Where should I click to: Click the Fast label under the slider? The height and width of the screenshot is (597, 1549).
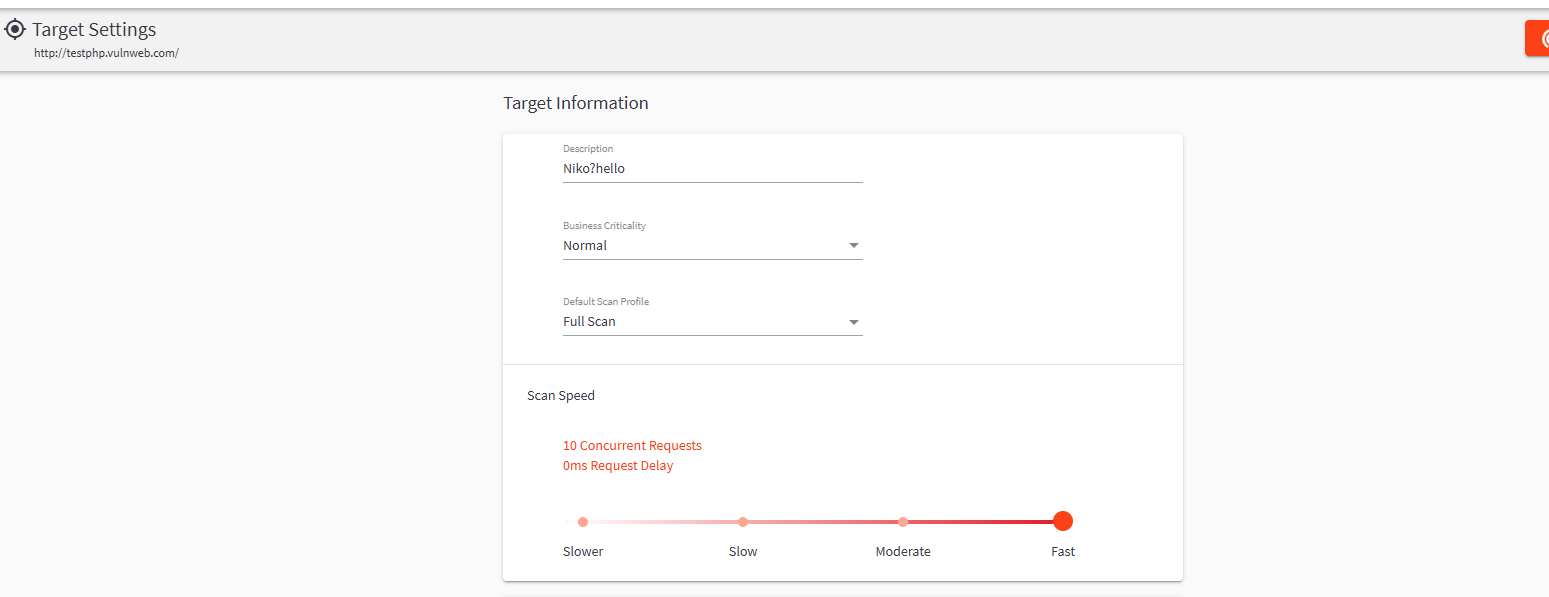pos(1063,552)
